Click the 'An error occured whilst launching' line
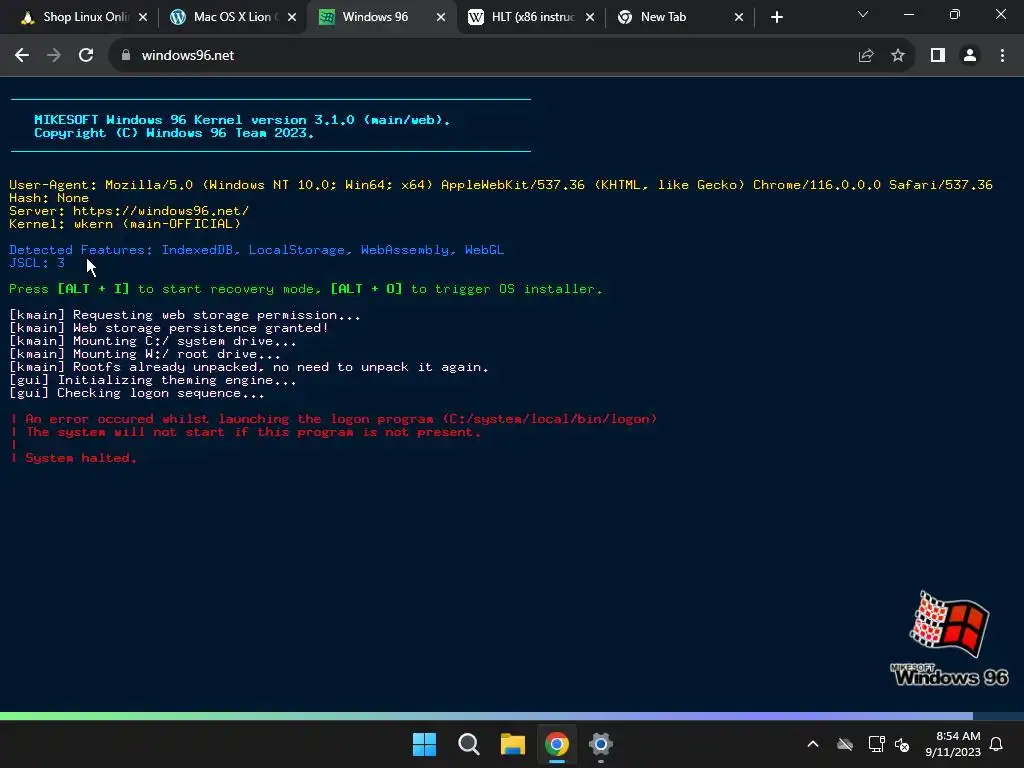Viewport: 1024px width, 768px height. pyautogui.click(x=341, y=419)
